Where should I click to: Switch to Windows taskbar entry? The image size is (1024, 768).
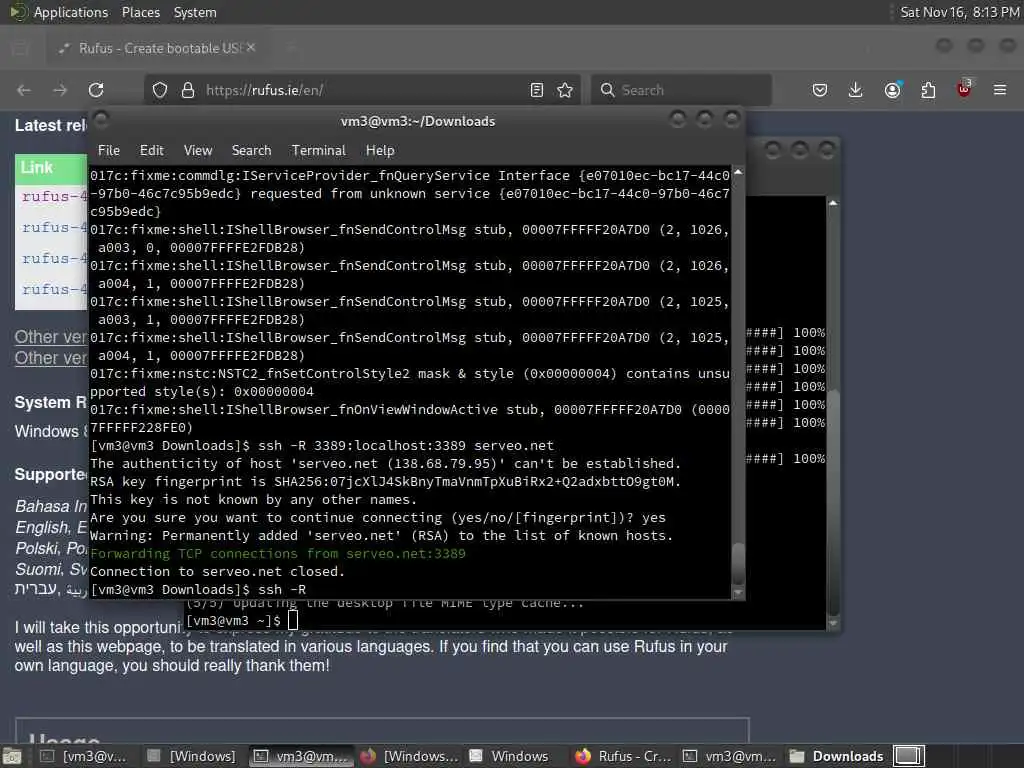(509, 756)
